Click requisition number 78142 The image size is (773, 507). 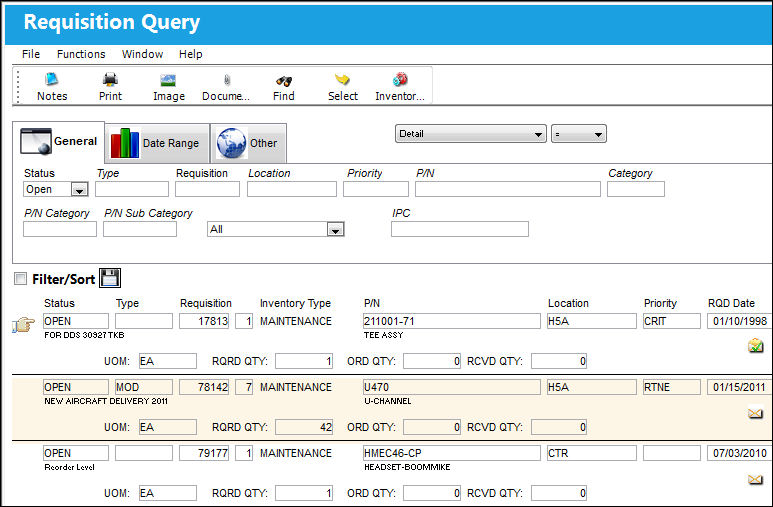point(204,387)
